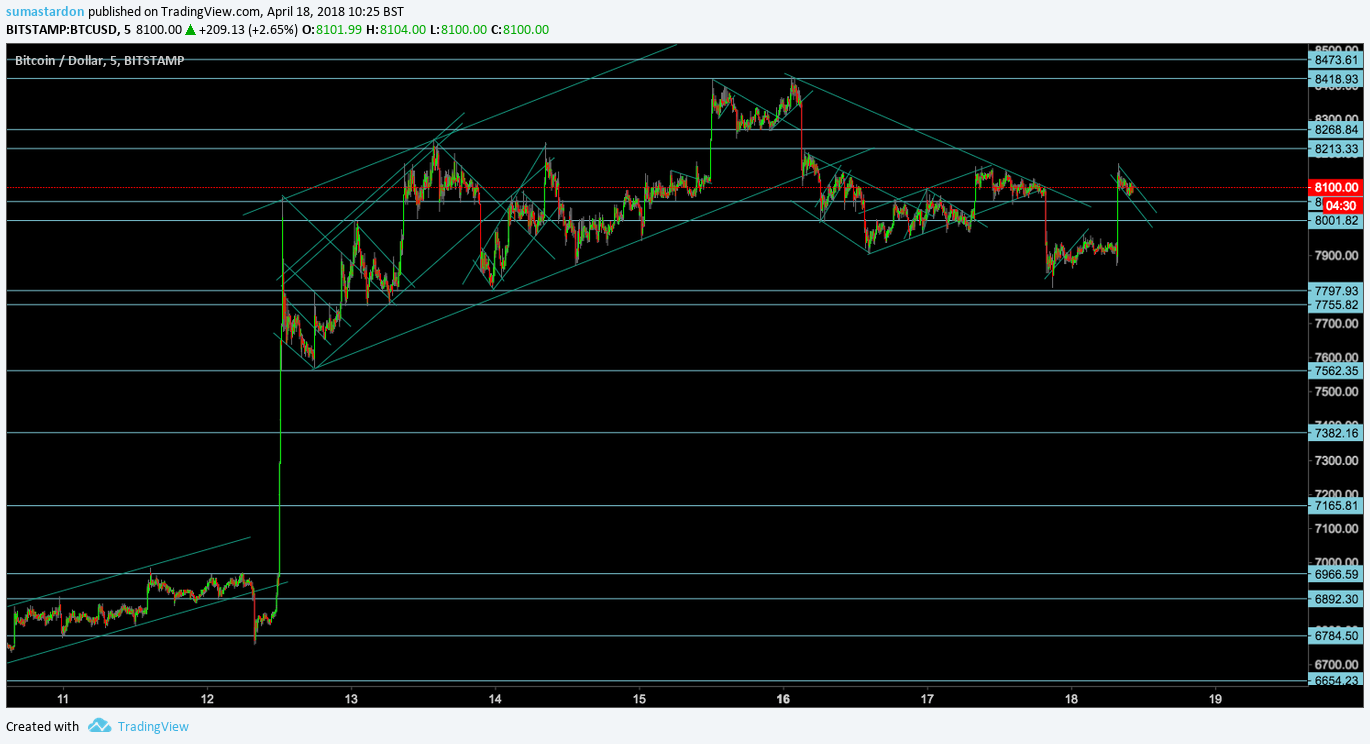
Task: Click the 7700.00 price axis tick
Action: [1337, 324]
